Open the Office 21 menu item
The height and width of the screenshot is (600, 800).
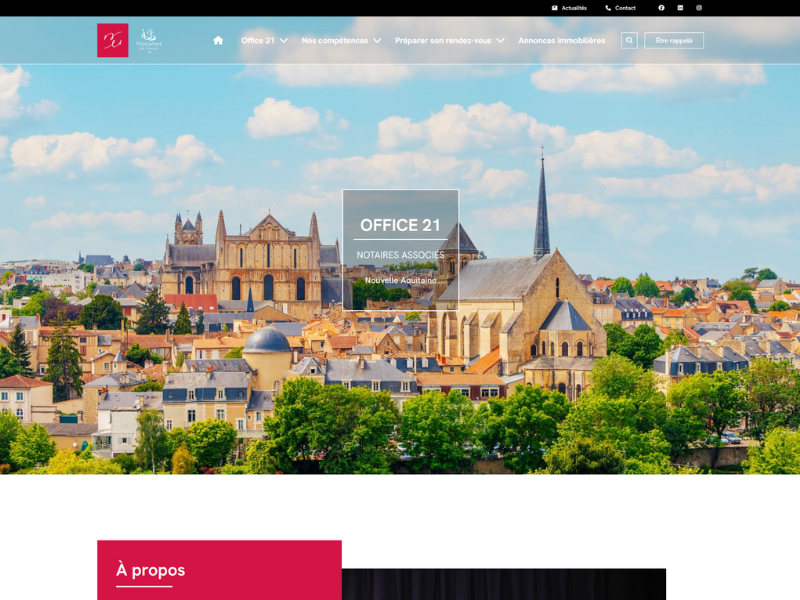(x=258, y=40)
